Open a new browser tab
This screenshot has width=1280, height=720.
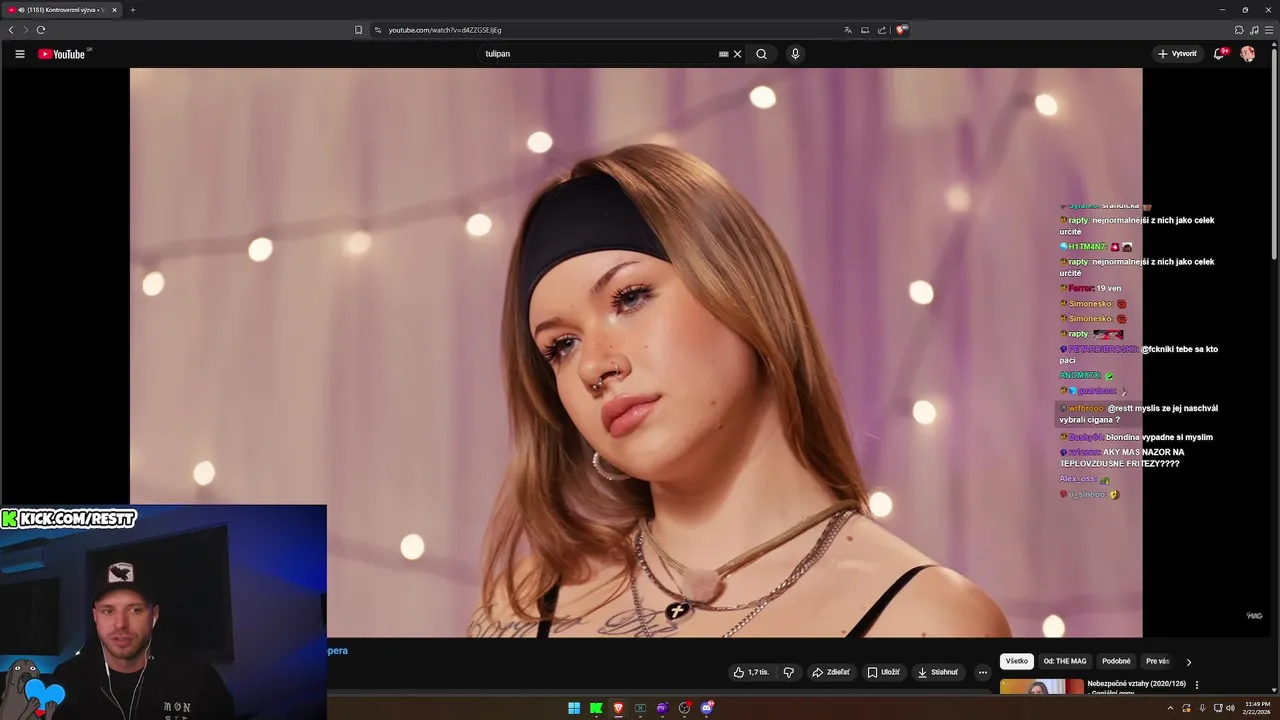click(x=132, y=10)
